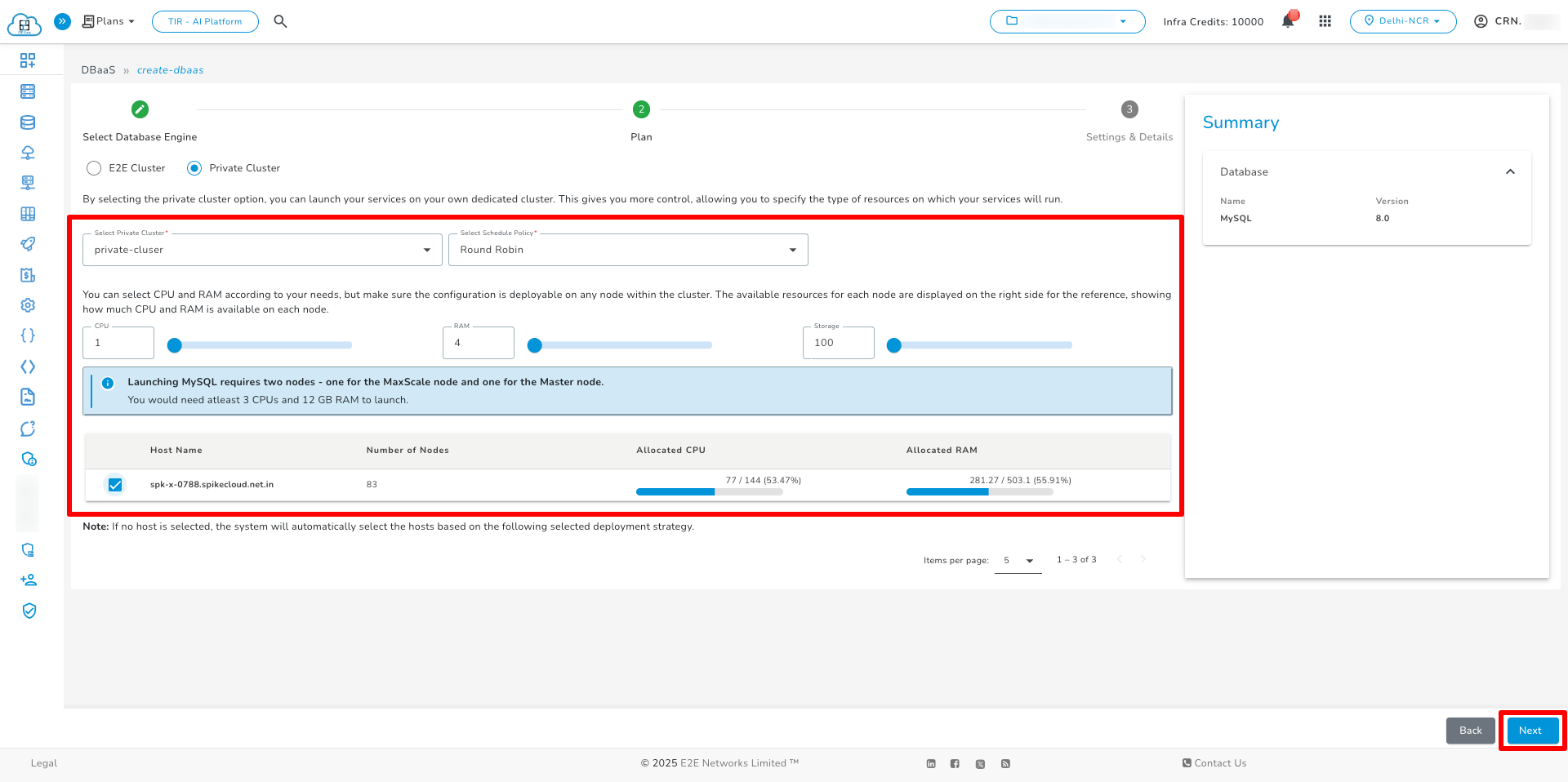Select the Private Cluster radio button
This screenshot has width=1568, height=782.
pos(194,168)
